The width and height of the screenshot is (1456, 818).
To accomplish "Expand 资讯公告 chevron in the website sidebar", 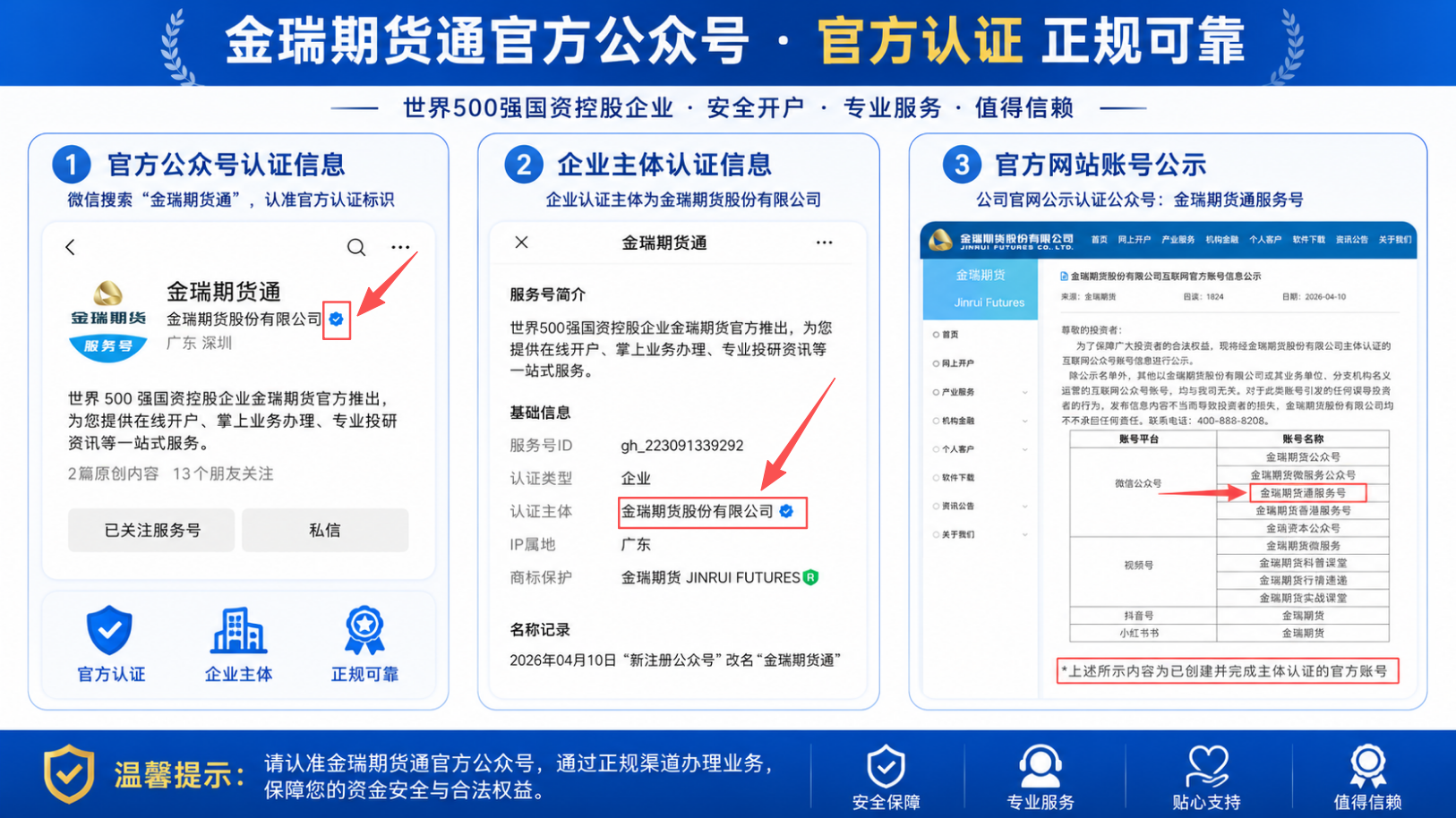I will (1025, 506).
